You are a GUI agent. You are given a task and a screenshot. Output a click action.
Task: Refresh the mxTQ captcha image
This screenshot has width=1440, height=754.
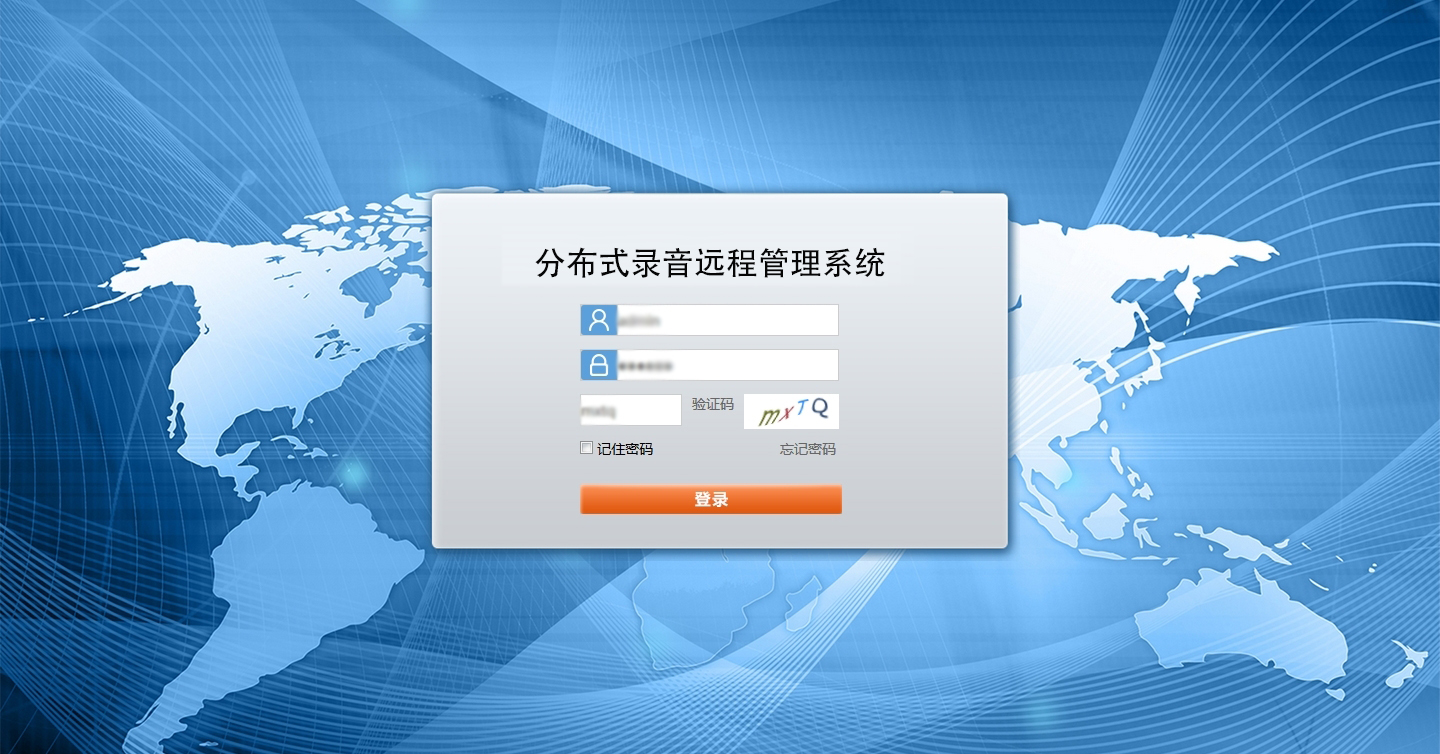791,411
